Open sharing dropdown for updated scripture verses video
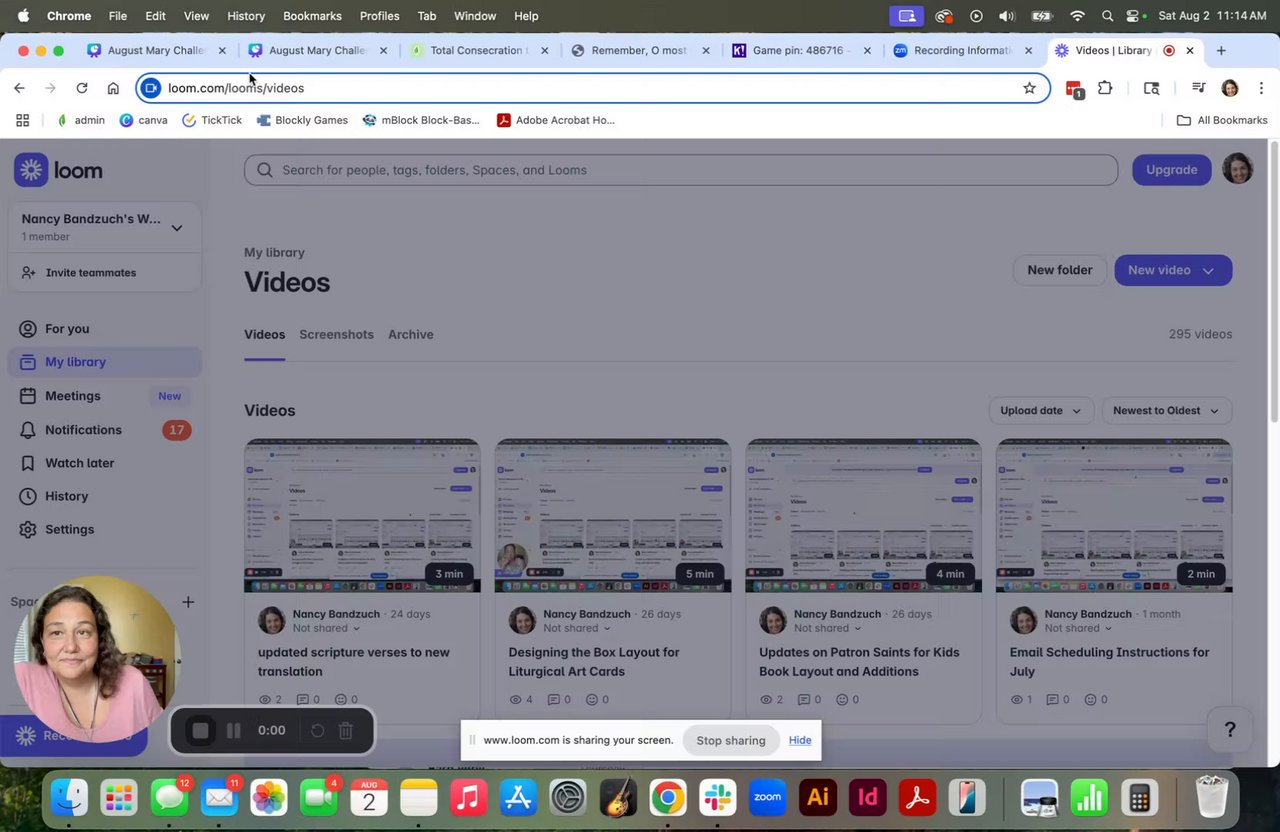 326,628
